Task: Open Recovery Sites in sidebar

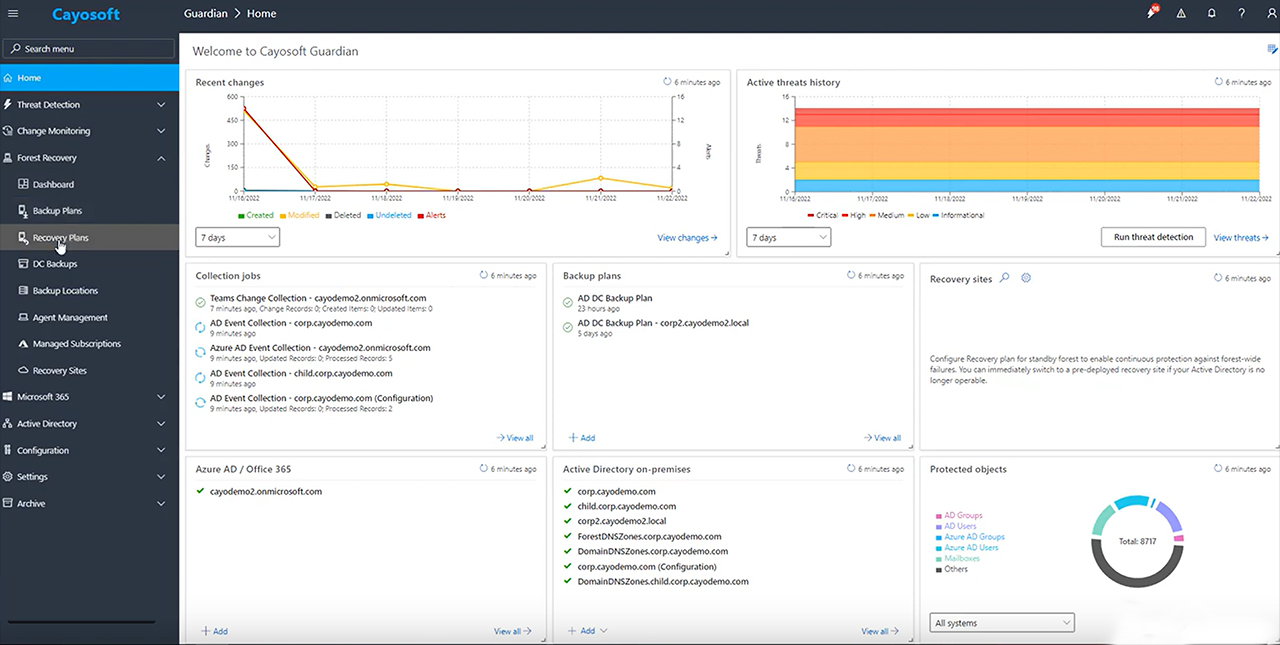Action: 90,371
